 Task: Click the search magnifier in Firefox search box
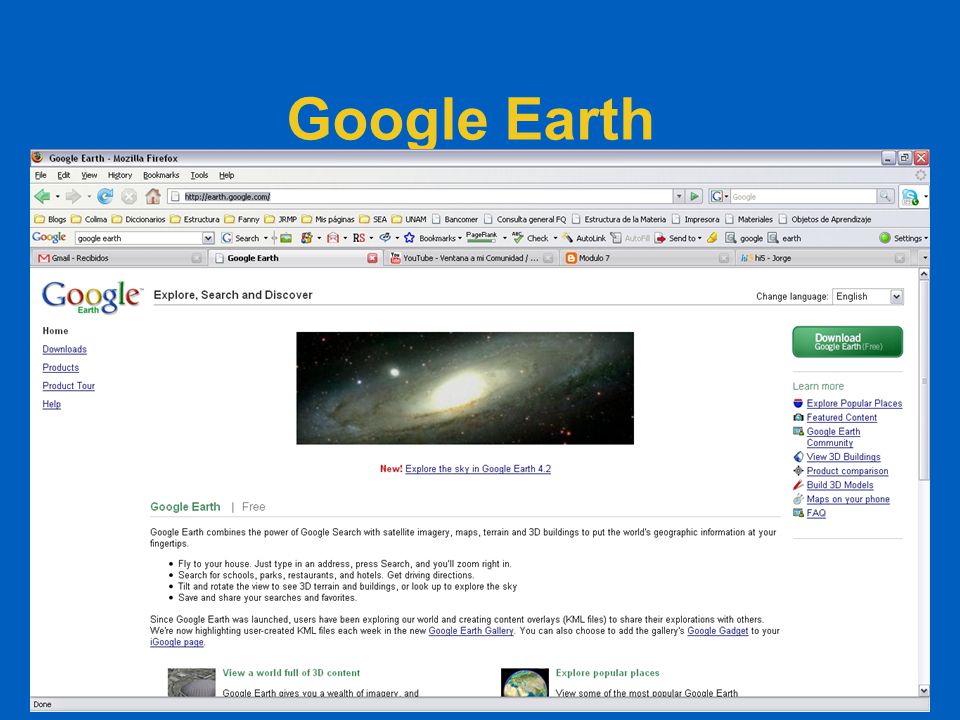tap(885, 197)
